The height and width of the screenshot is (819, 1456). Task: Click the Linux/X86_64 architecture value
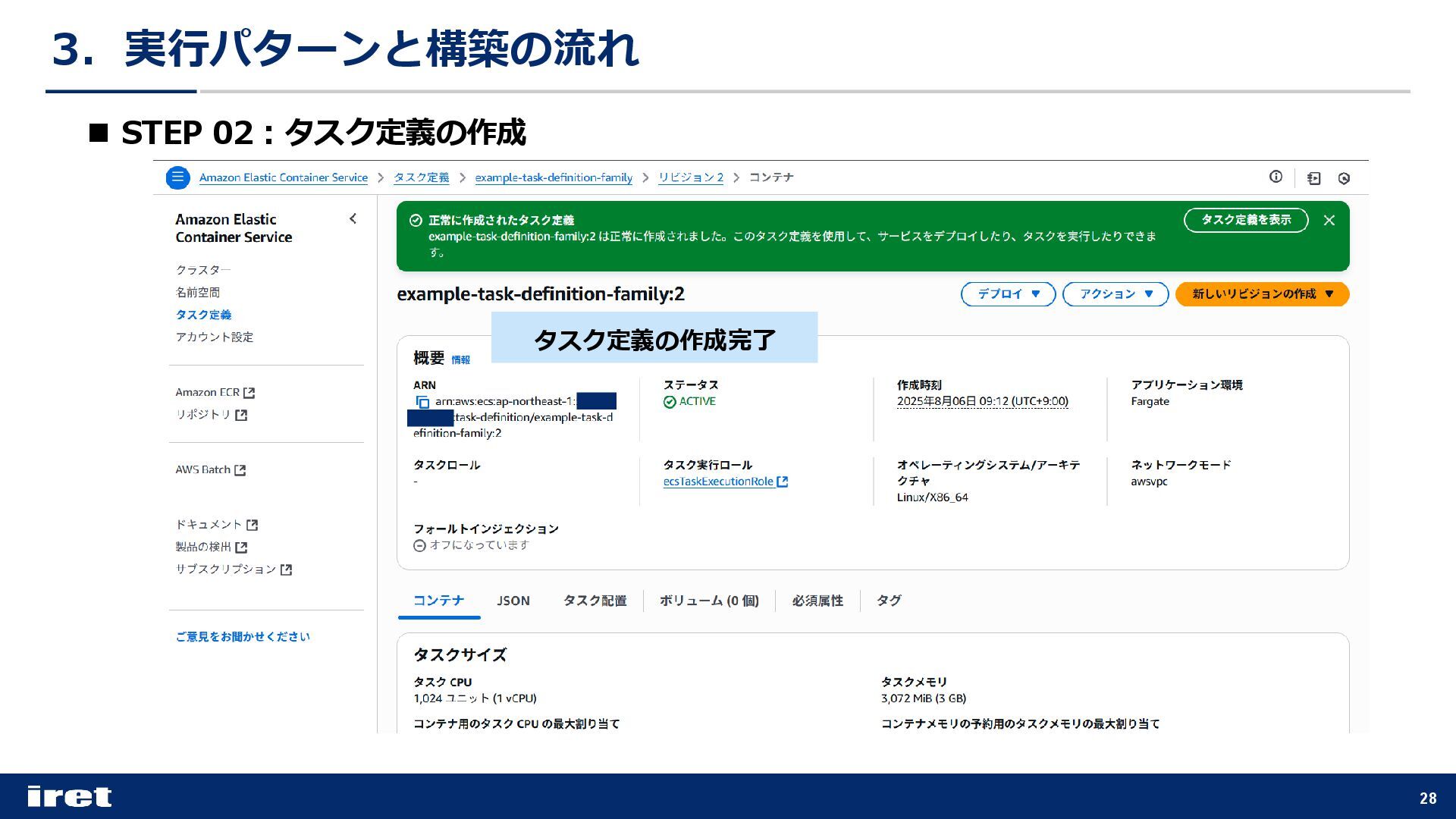coord(933,498)
